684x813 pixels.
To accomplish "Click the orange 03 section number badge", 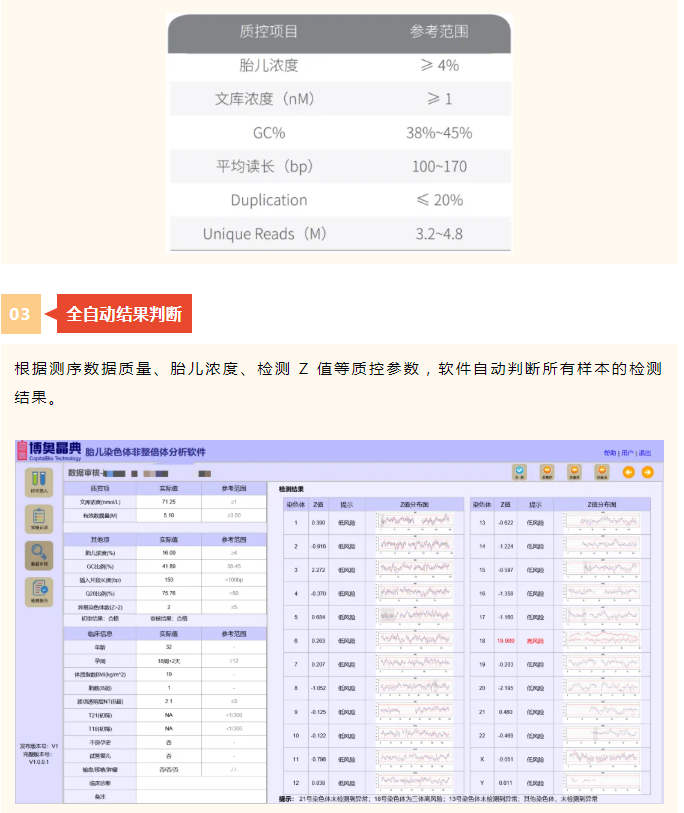I will coord(20,314).
